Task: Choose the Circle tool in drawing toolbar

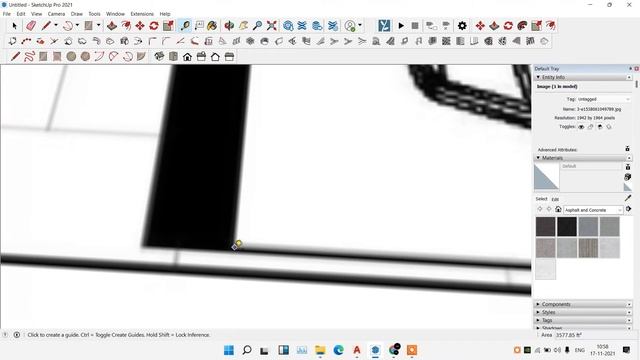Action: coord(71,57)
